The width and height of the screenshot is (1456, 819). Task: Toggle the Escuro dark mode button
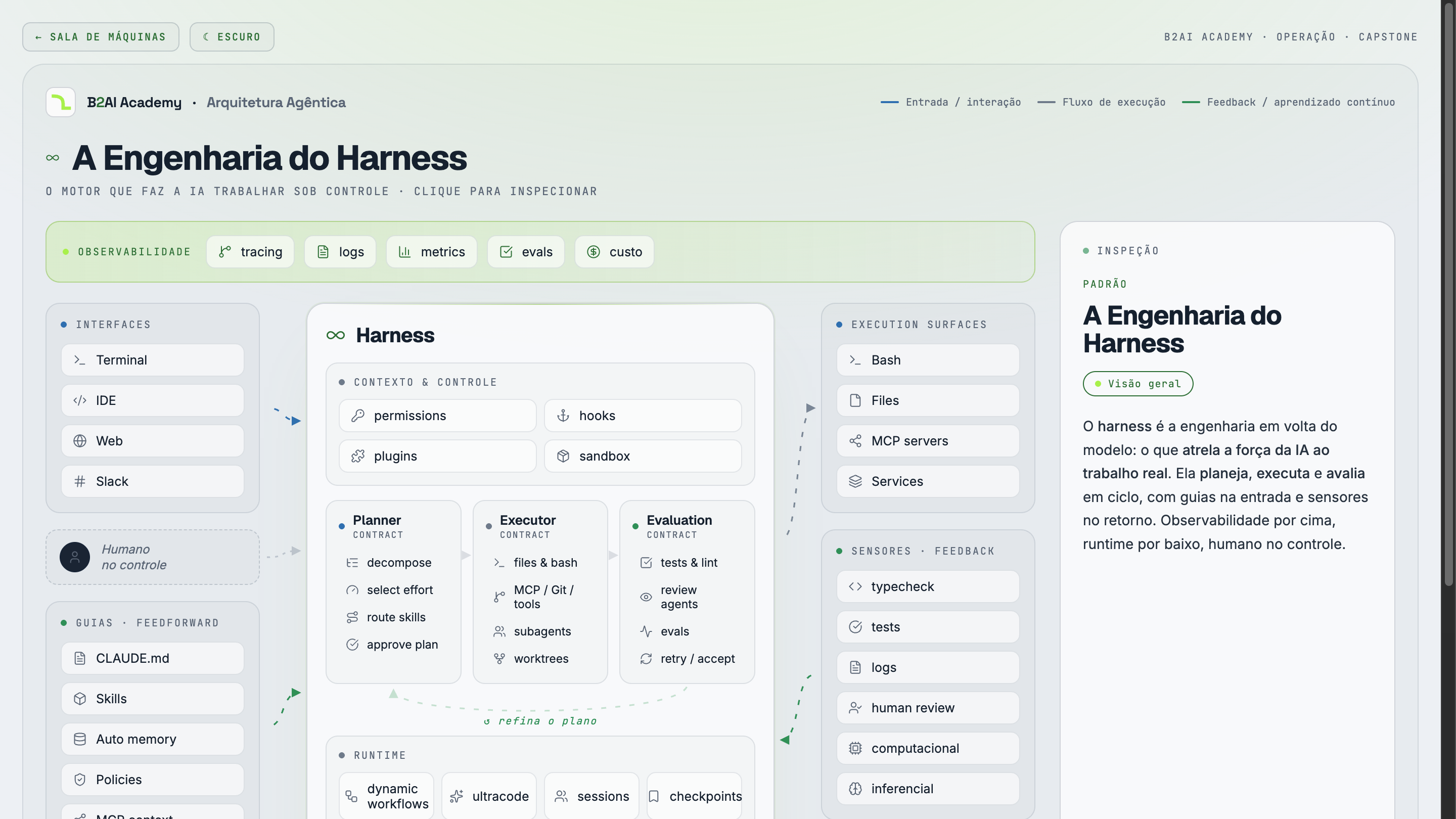click(x=232, y=37)
